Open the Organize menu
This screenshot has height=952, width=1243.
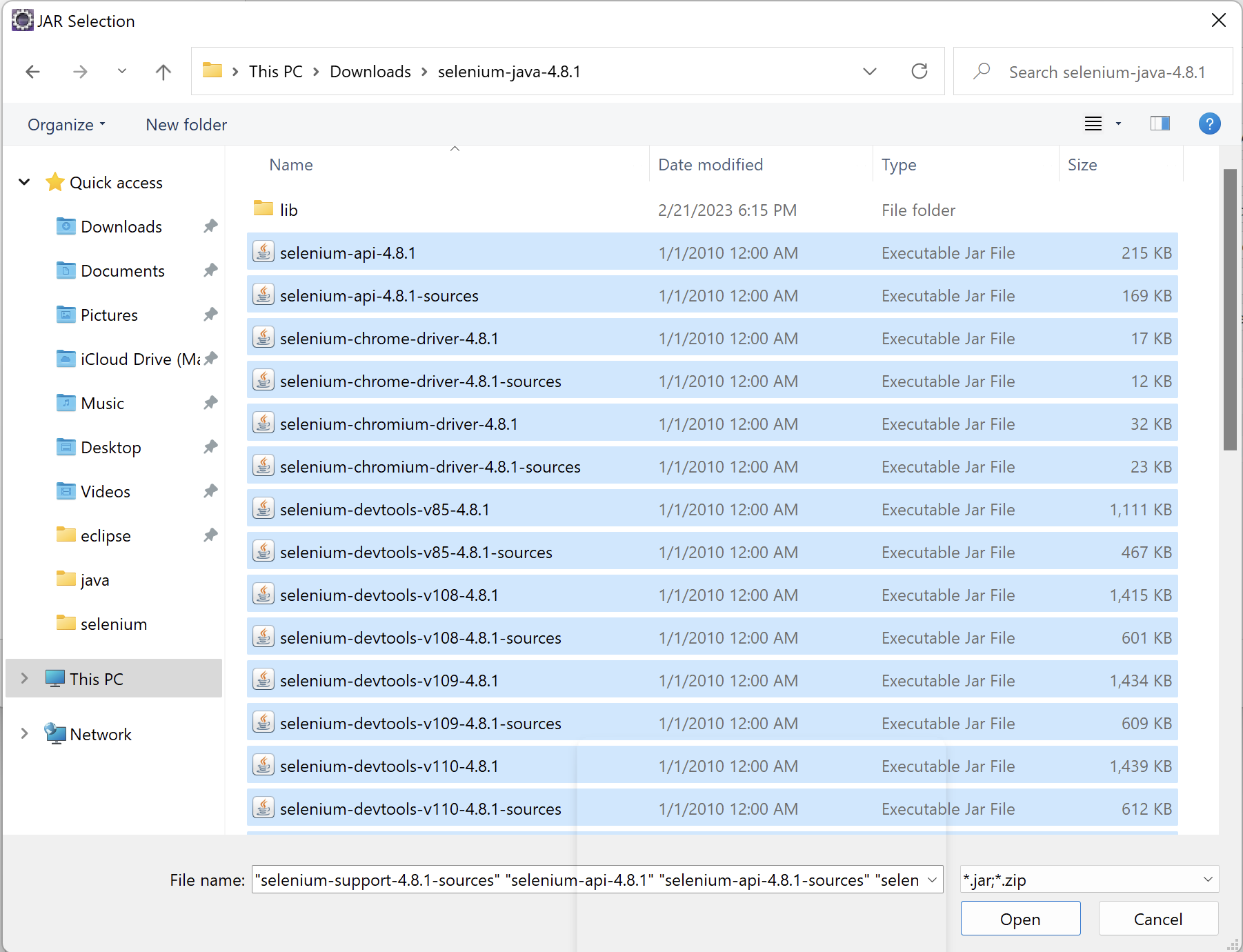(x=66, y=125)
